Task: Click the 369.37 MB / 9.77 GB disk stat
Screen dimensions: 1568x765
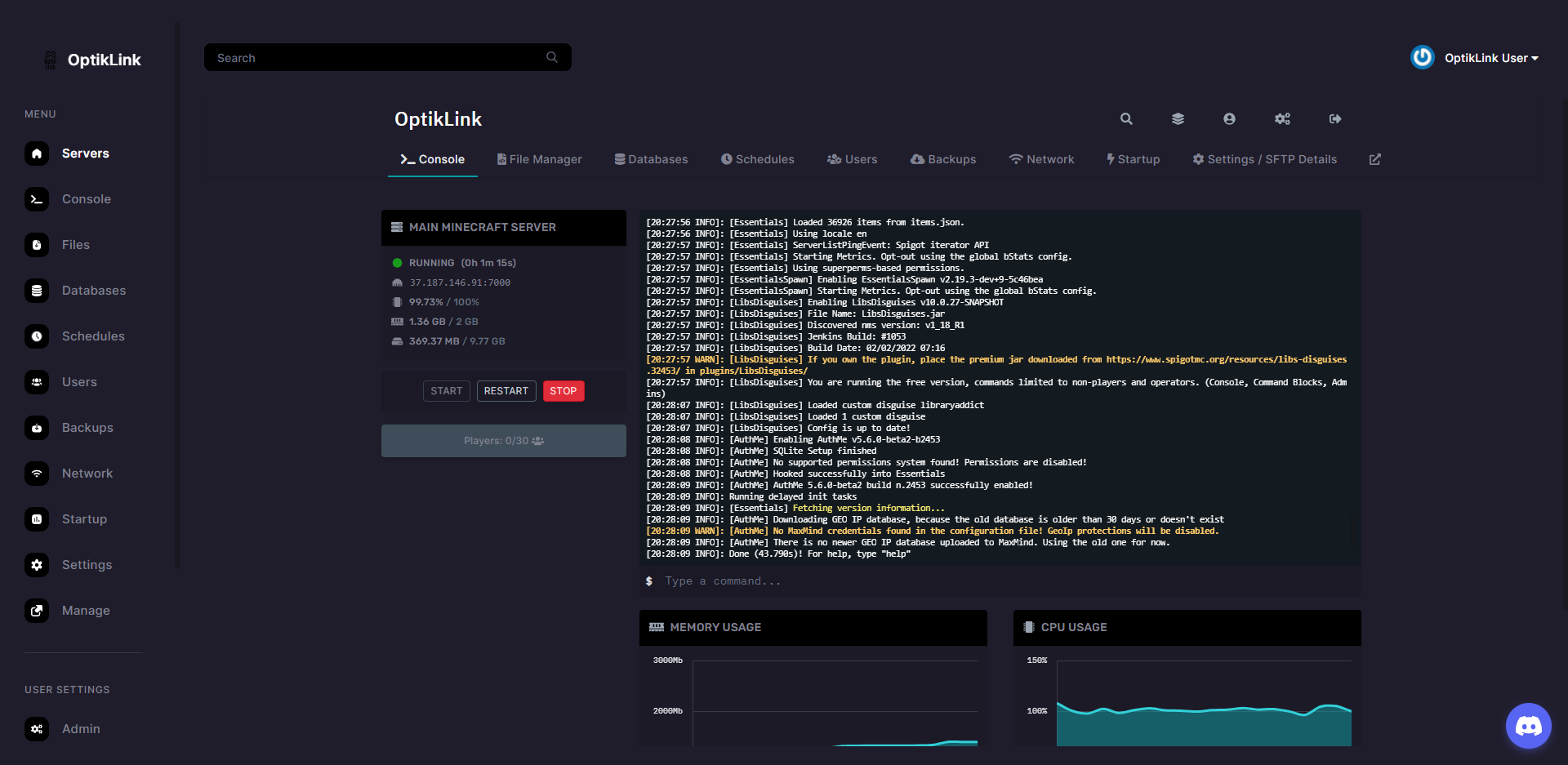Action: pyautogui.click(x=457, y=341)
